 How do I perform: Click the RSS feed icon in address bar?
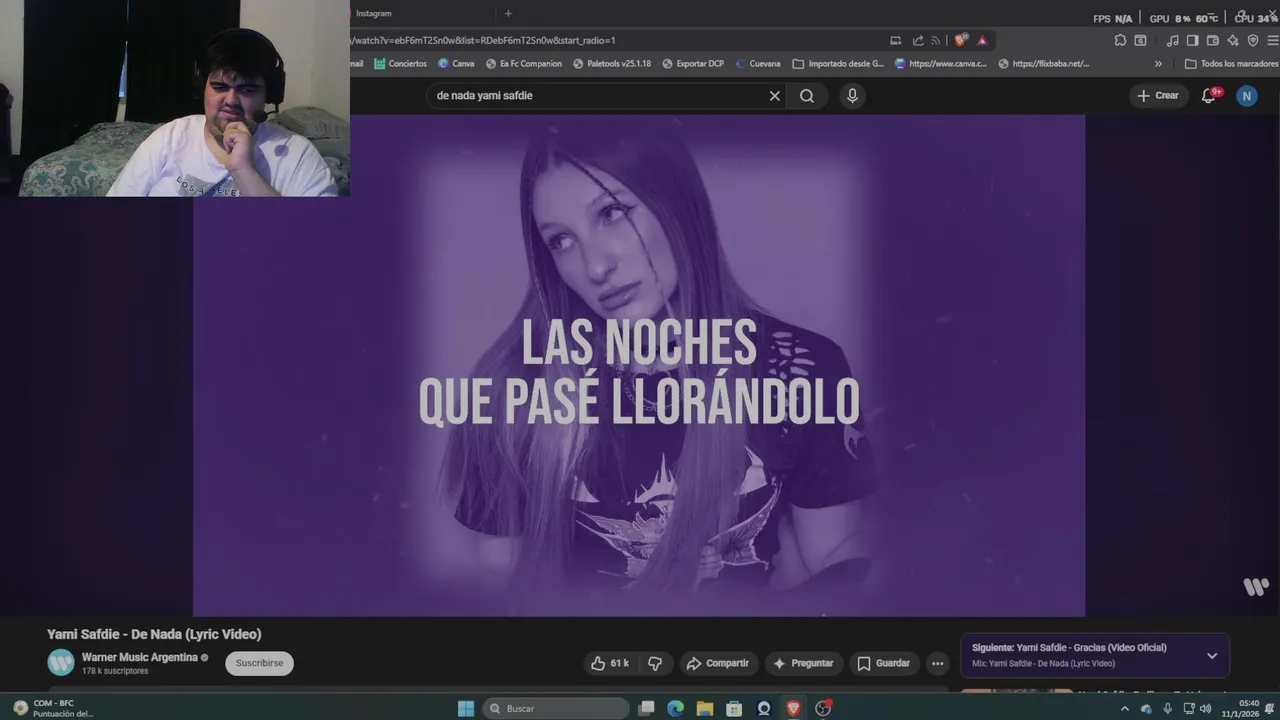tap(936, 41)
